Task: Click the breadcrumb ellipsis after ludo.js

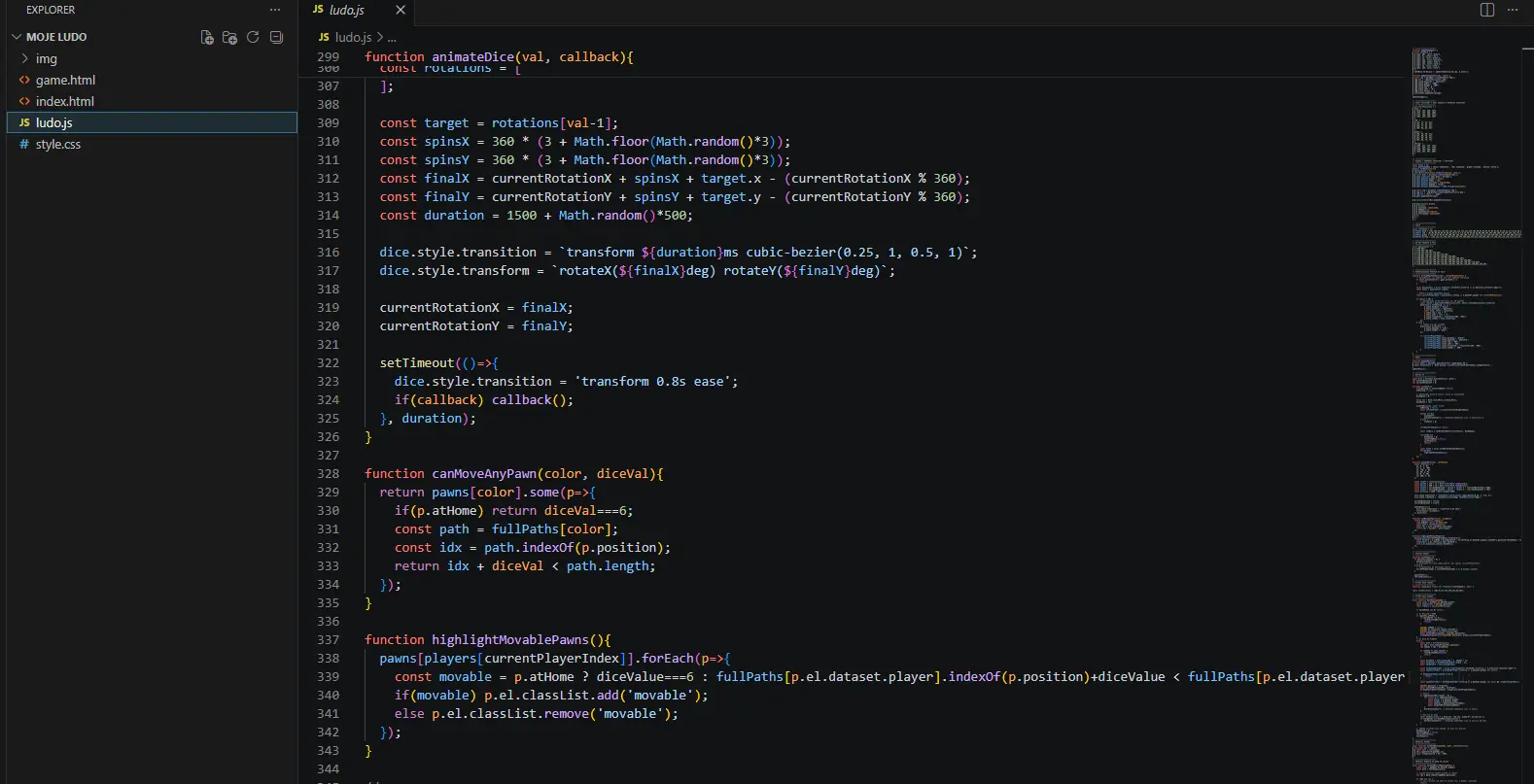Action: [392, 37]
